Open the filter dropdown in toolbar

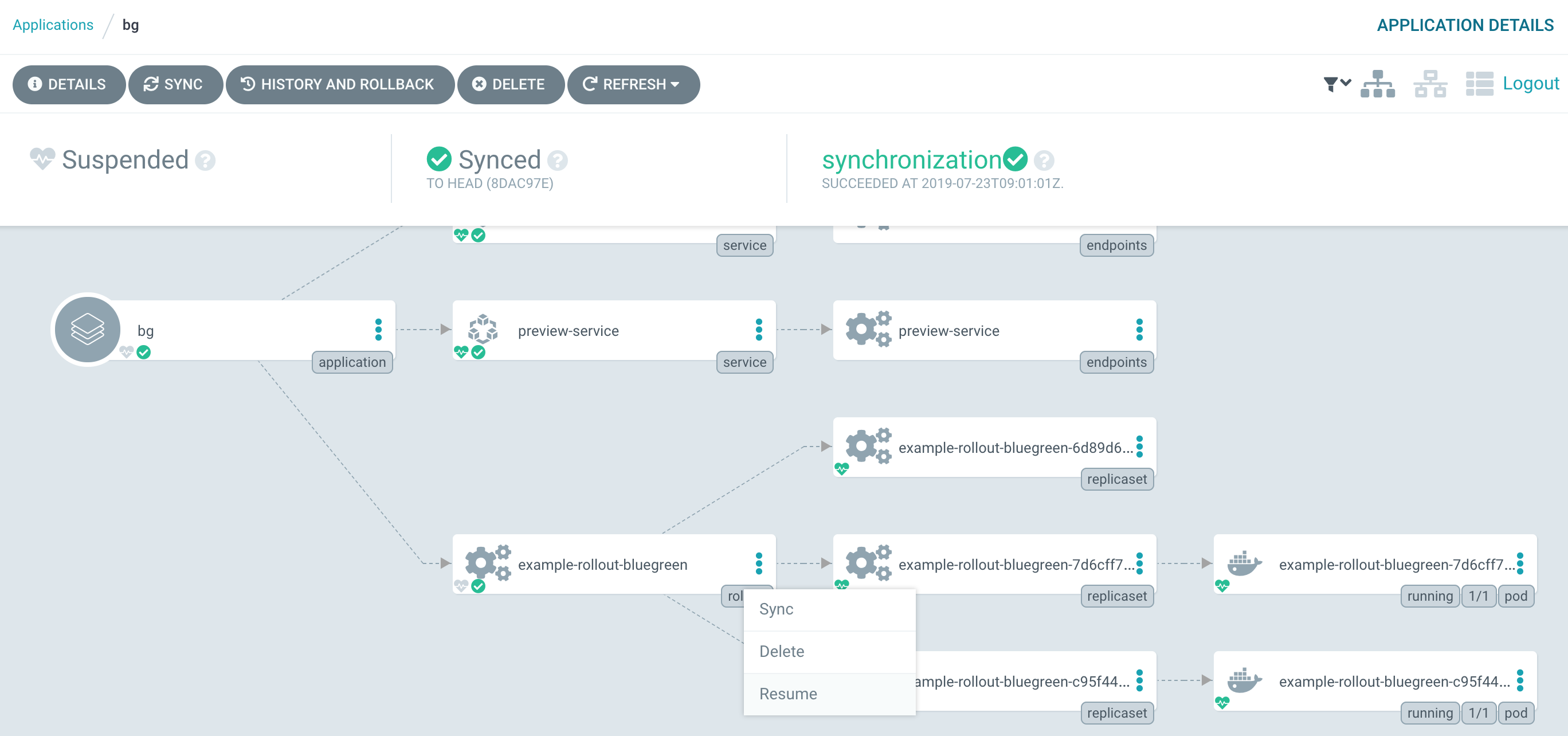(1336, 84)
